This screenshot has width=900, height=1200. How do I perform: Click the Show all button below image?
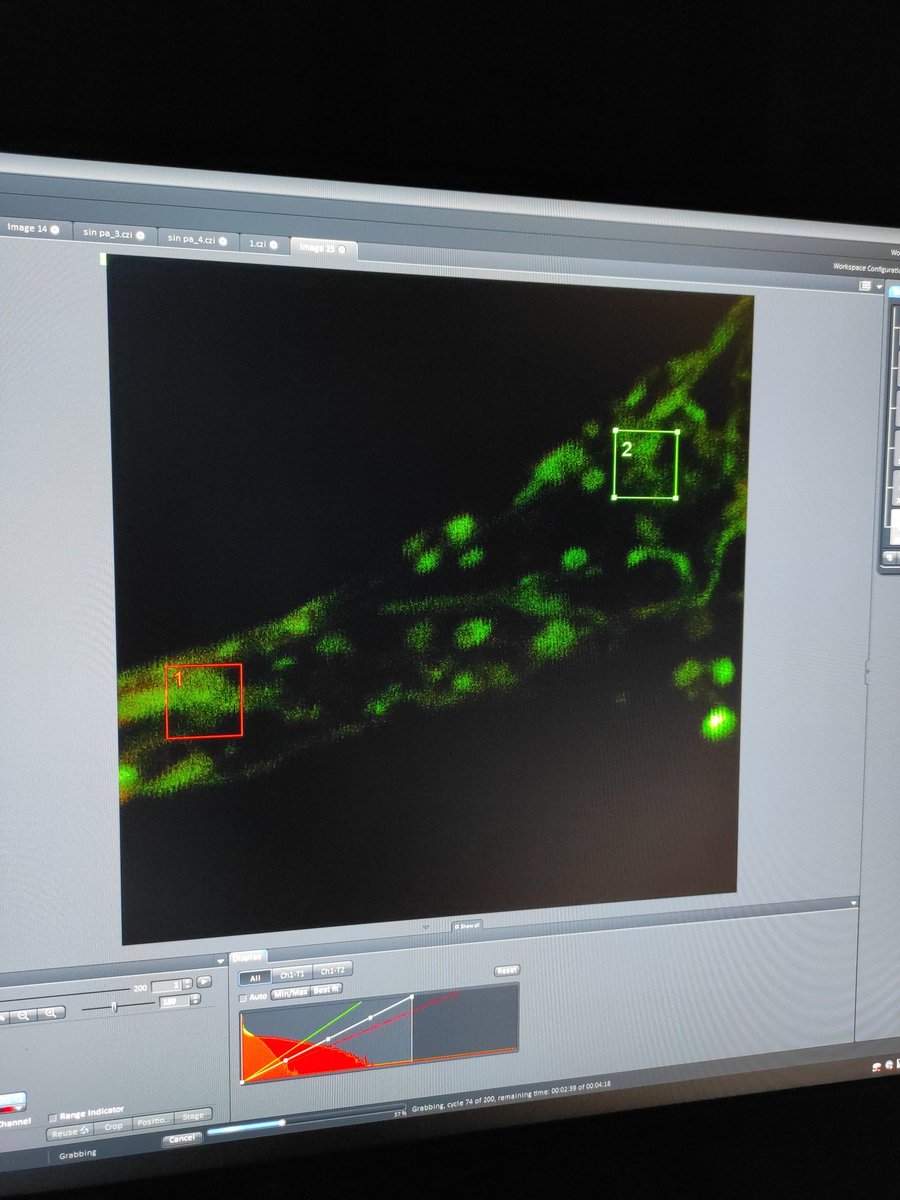(467, 925)
